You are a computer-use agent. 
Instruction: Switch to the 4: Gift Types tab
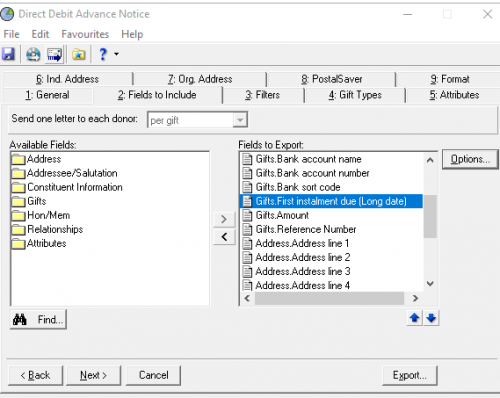coord(355,95)
